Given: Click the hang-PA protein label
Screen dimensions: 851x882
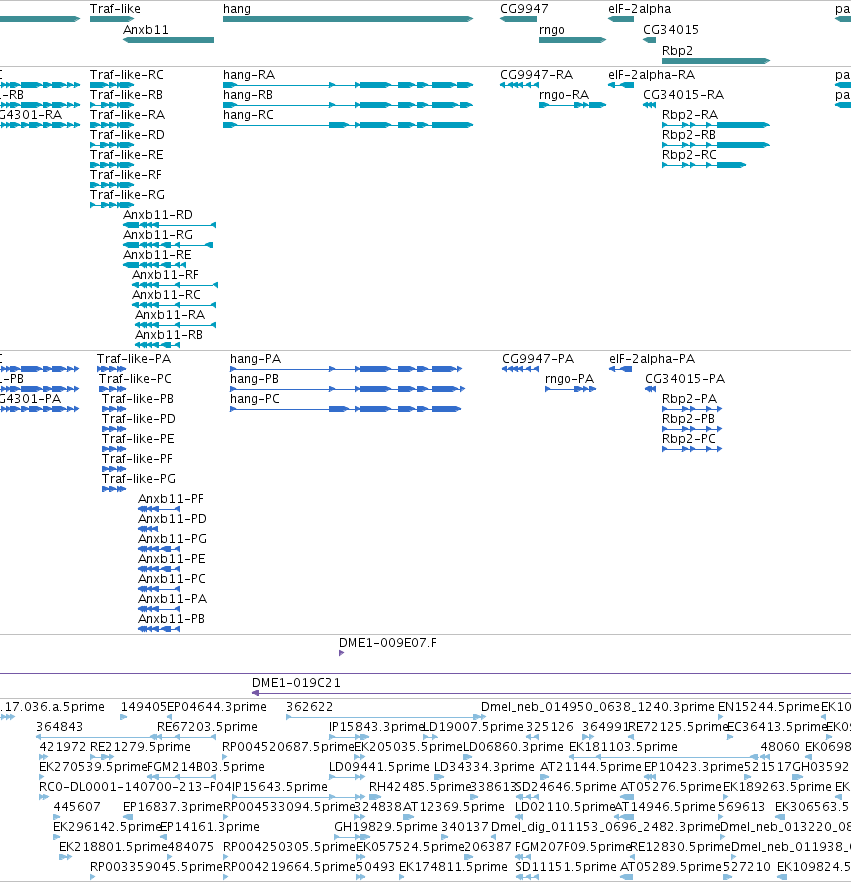Looking at the screenshot, I should click(x=255, y=359).
